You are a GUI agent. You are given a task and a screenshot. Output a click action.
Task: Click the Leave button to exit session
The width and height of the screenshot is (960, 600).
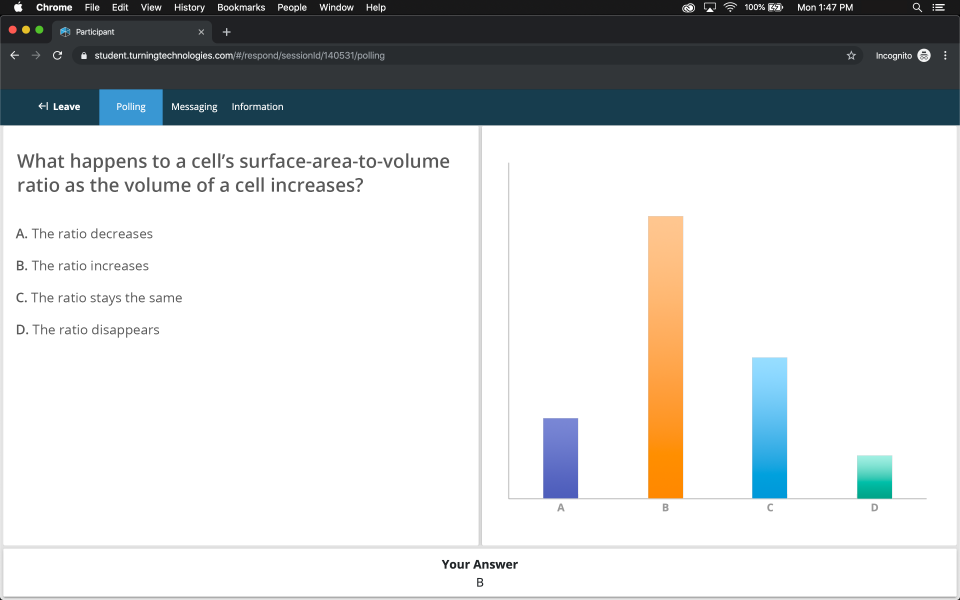pyautogui.click(x=59, y=106)
